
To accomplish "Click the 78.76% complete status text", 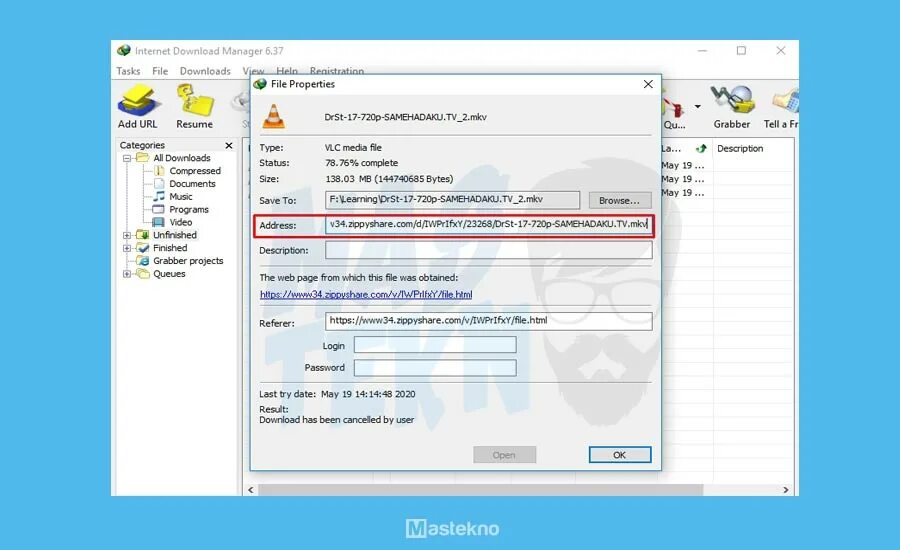I will click(362, 163).
